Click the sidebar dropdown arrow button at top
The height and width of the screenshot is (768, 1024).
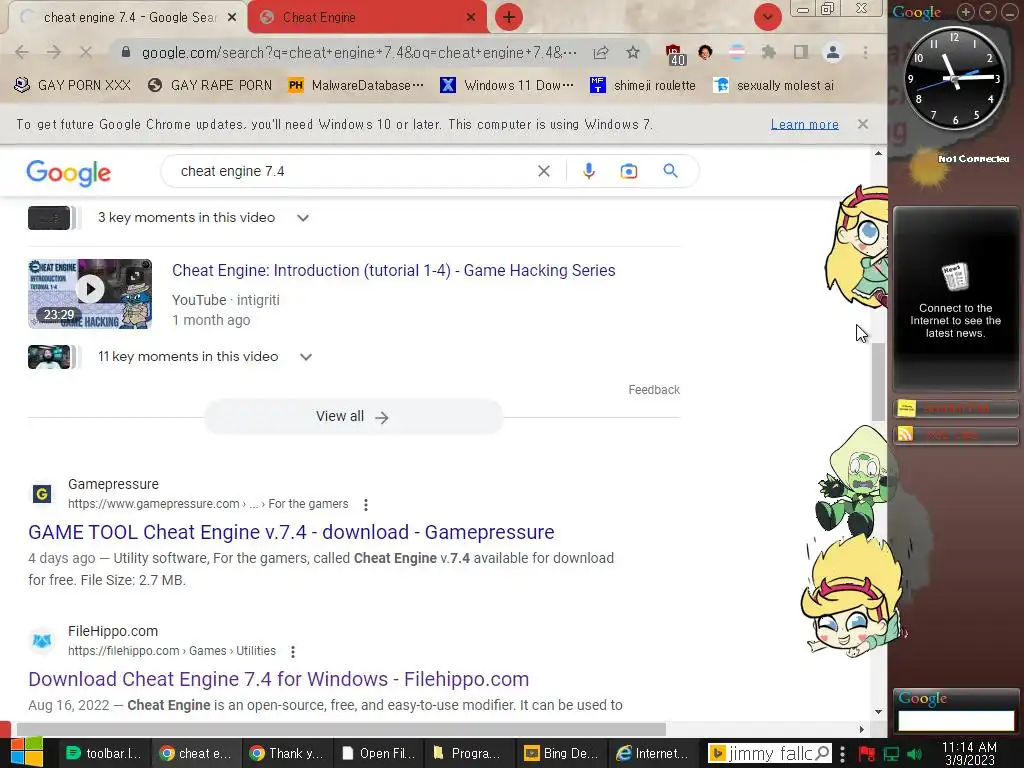coord(987,11)
